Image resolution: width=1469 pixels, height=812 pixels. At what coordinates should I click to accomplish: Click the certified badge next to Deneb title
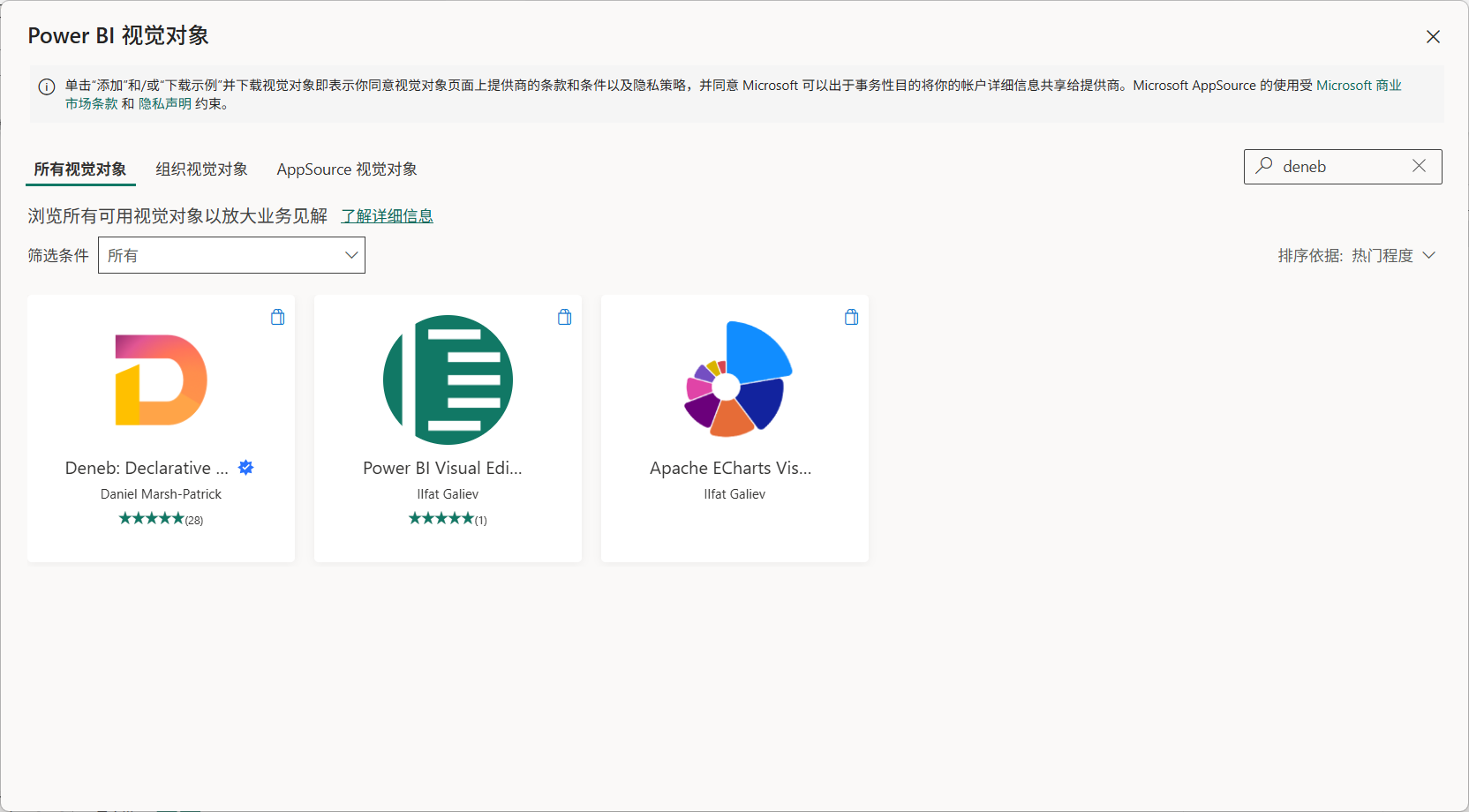(246, 468)
